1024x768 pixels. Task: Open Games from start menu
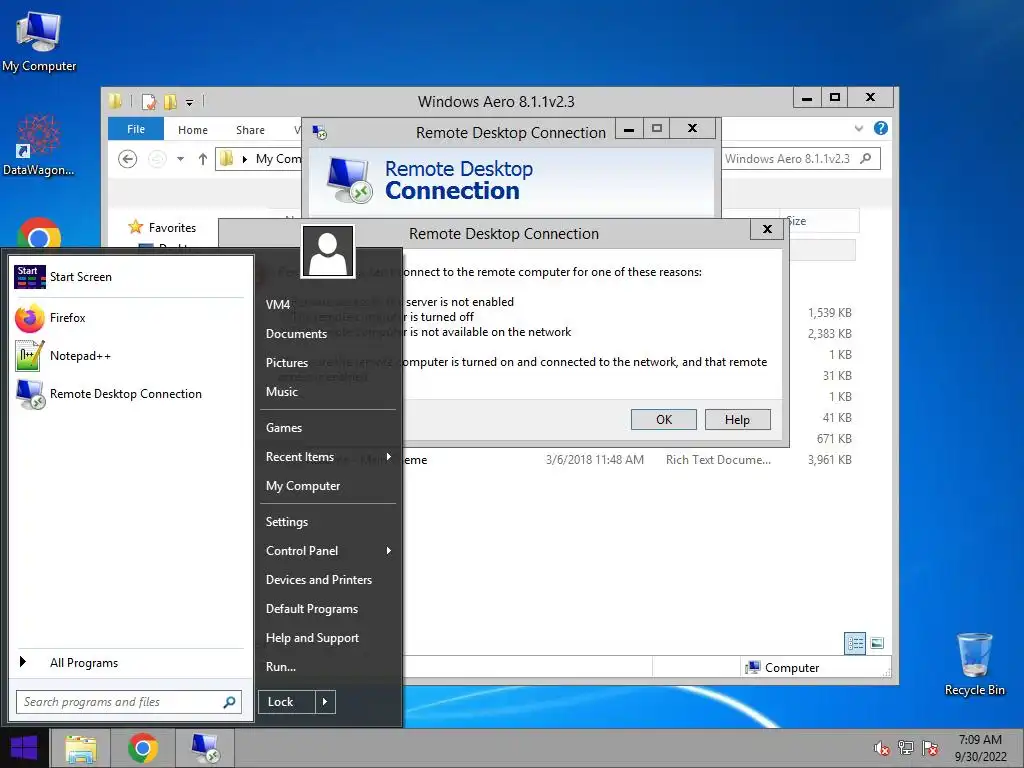pyautogui.click(x=328, y=428)
